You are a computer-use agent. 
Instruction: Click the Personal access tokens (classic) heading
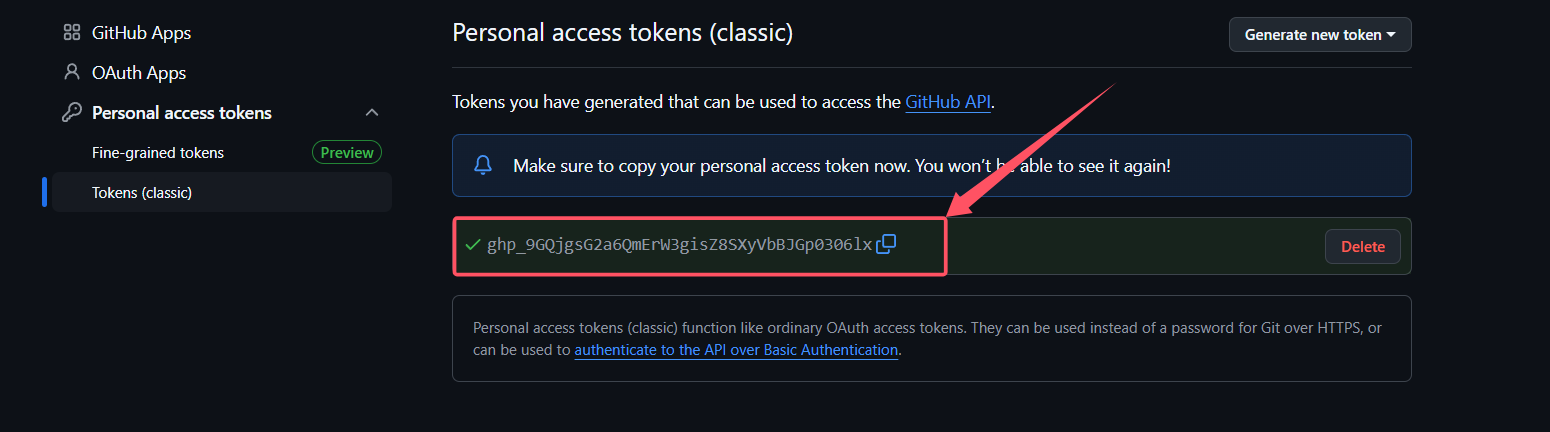point(622,33)
